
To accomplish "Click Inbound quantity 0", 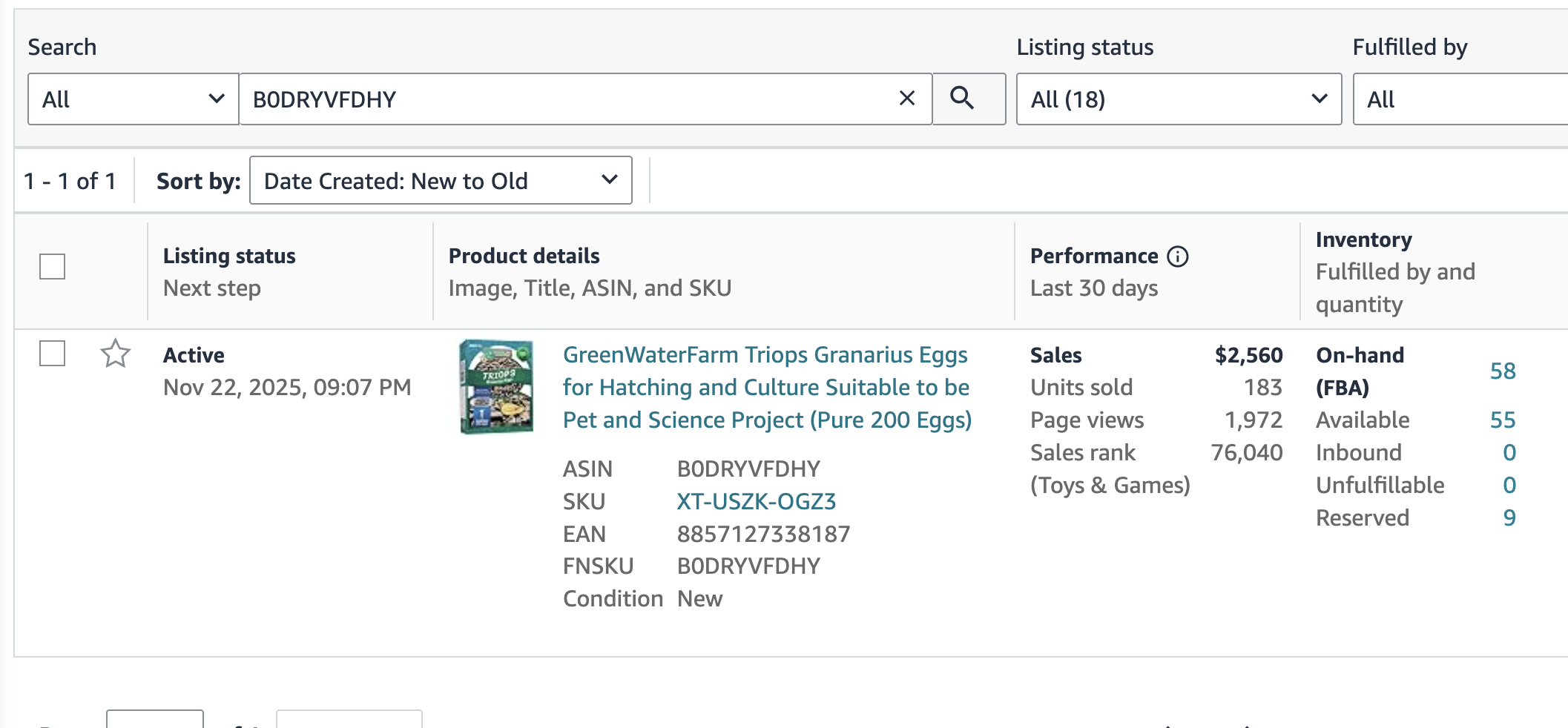I will (x=1509, y=452).
